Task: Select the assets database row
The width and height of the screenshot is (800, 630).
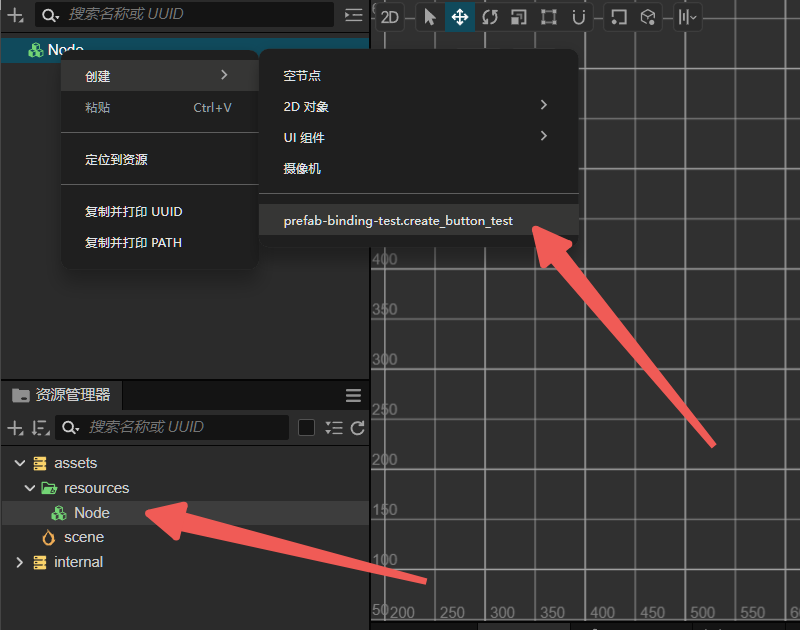Action: [x=185, y=463]
